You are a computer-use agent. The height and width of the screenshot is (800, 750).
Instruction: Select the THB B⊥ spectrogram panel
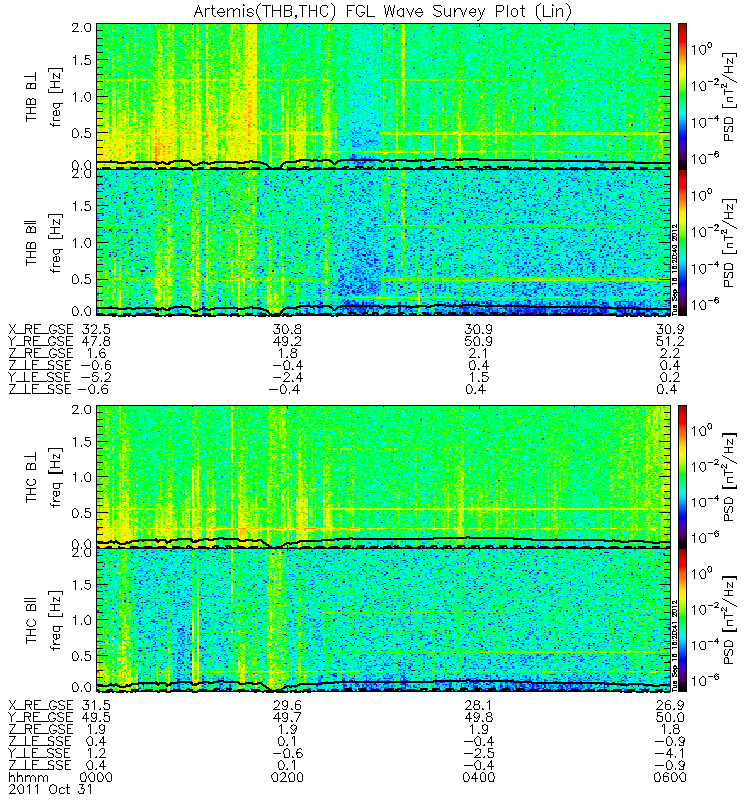pos(383,96)
